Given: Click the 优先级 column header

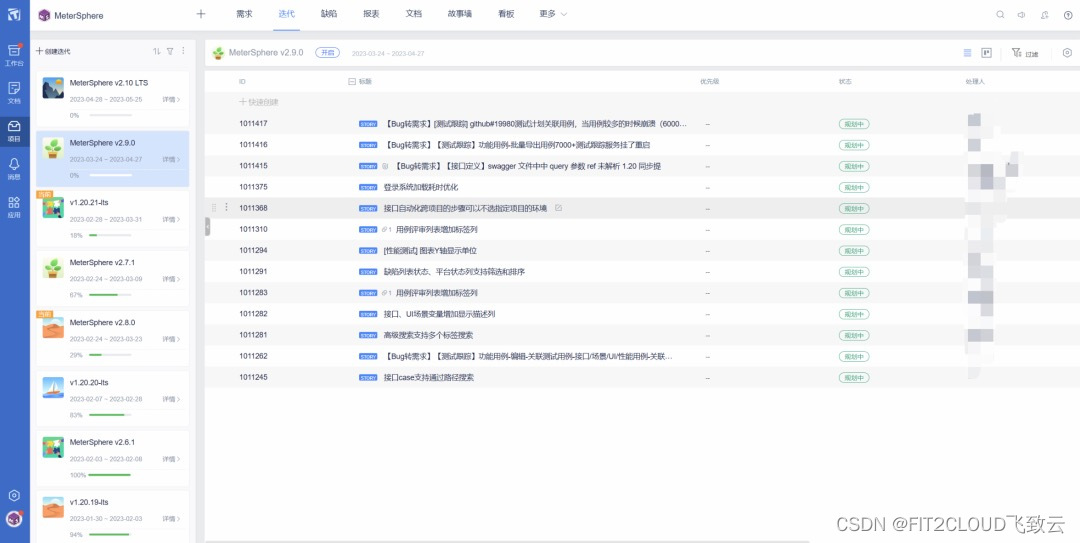Looking at the screenshot, I should (710, 81).
